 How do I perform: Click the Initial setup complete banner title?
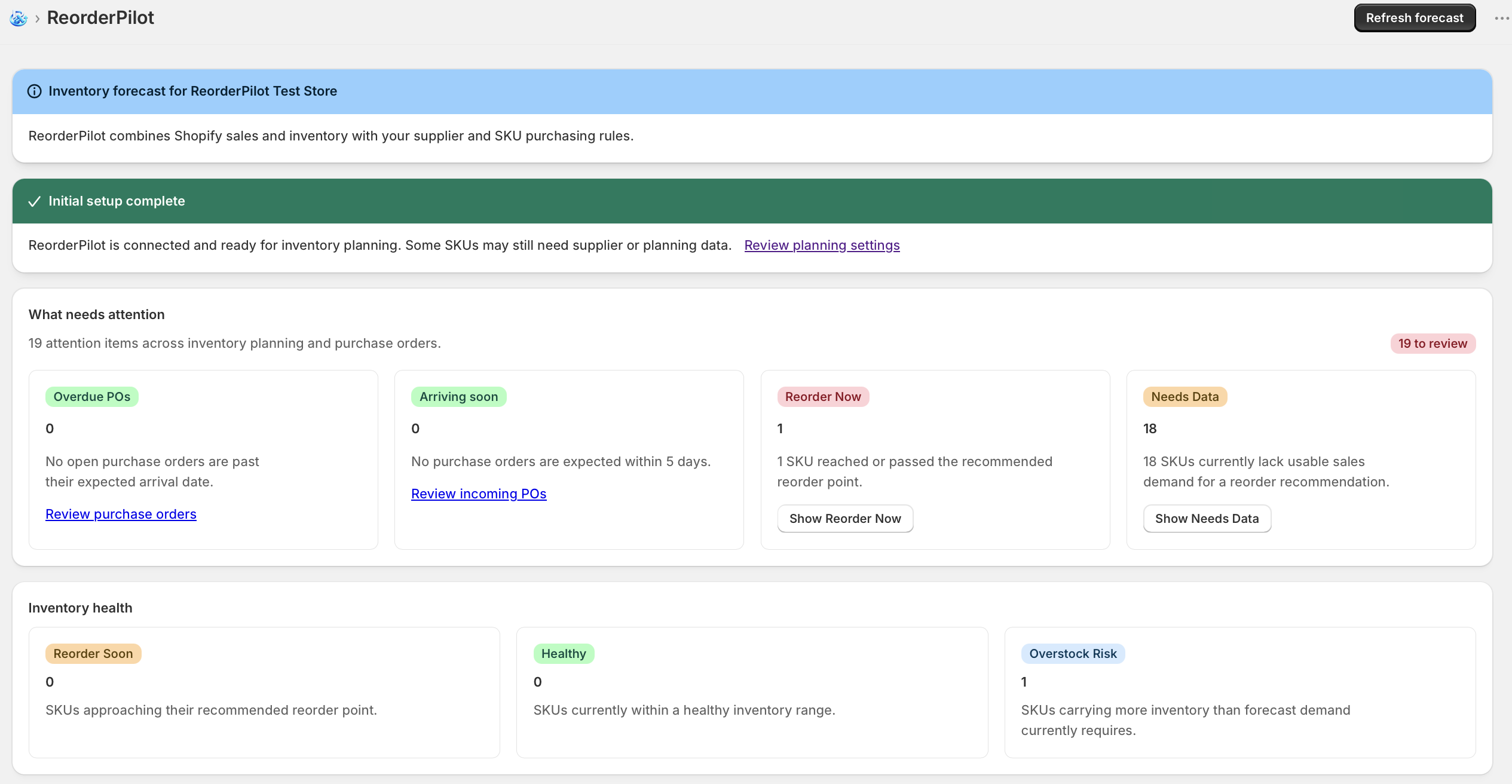click(x=117, y=201)
